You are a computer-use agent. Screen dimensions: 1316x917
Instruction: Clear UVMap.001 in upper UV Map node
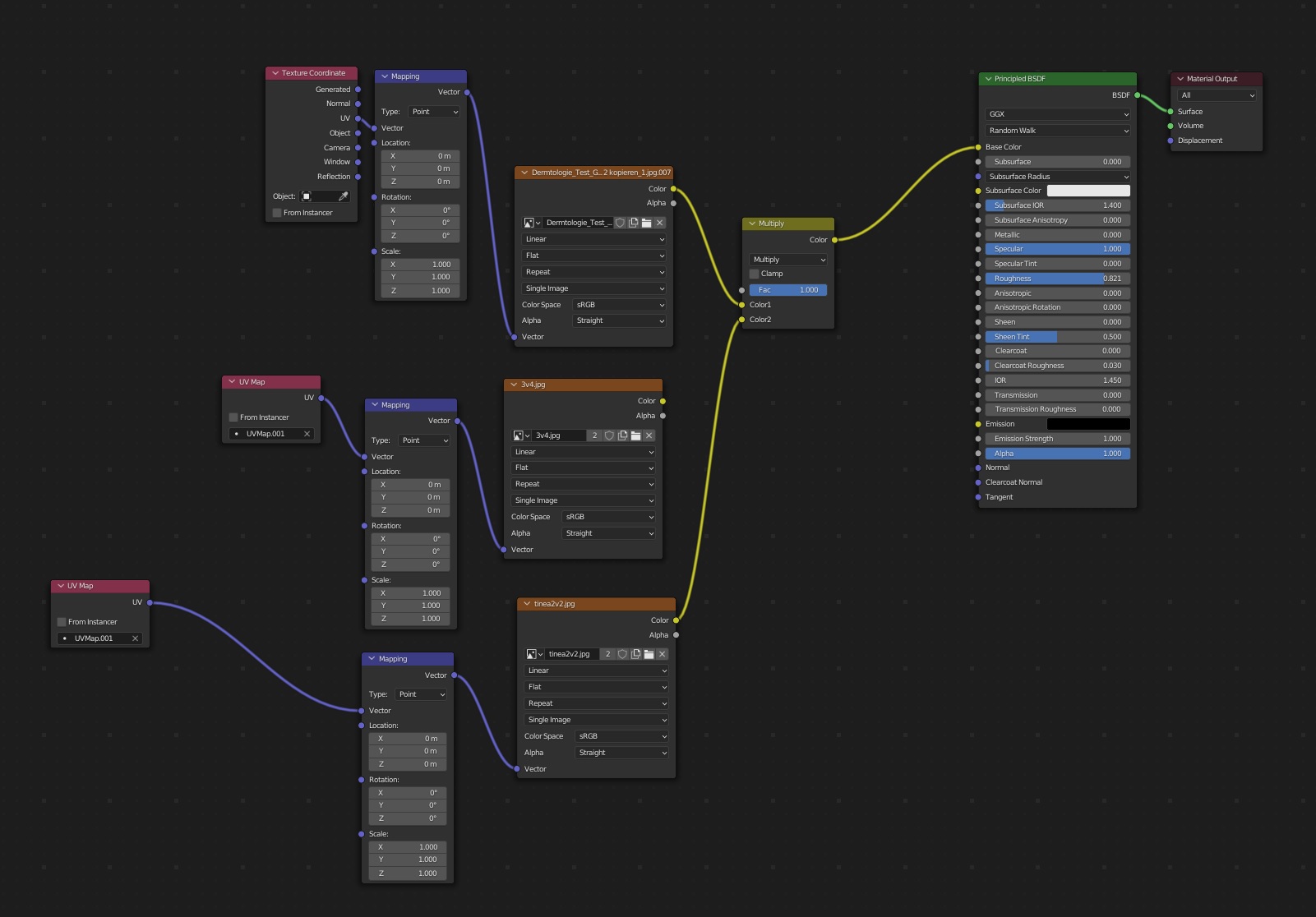(307, 434)
